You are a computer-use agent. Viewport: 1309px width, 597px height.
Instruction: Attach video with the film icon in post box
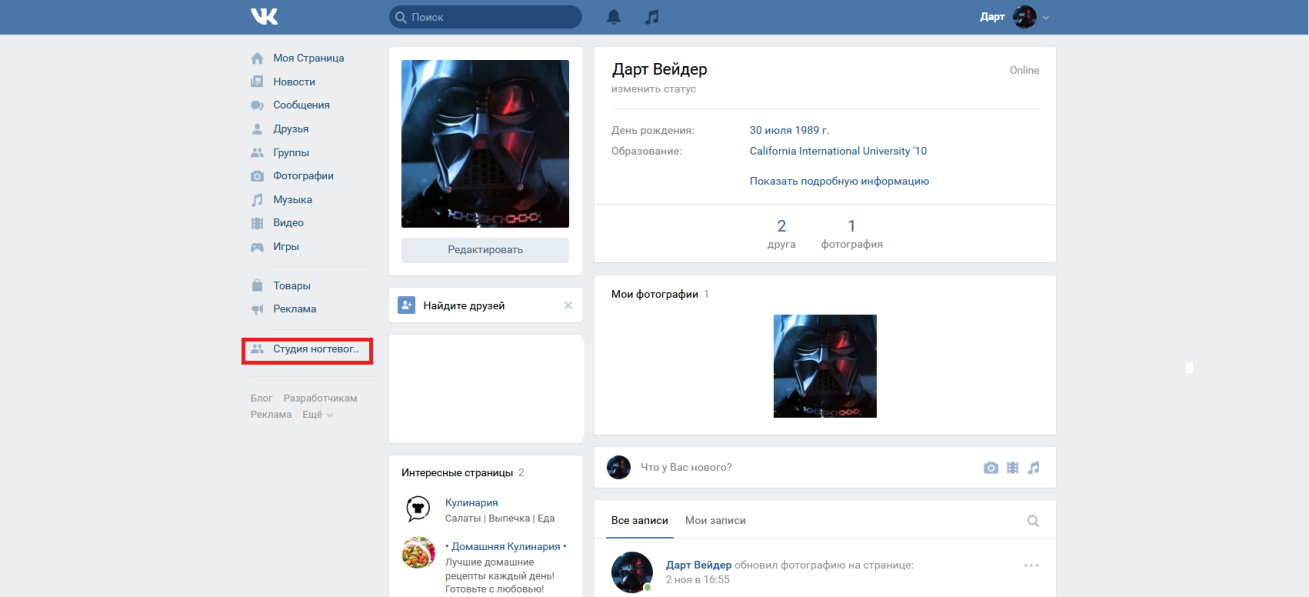pyautogui.click(x=1013, y=467)
